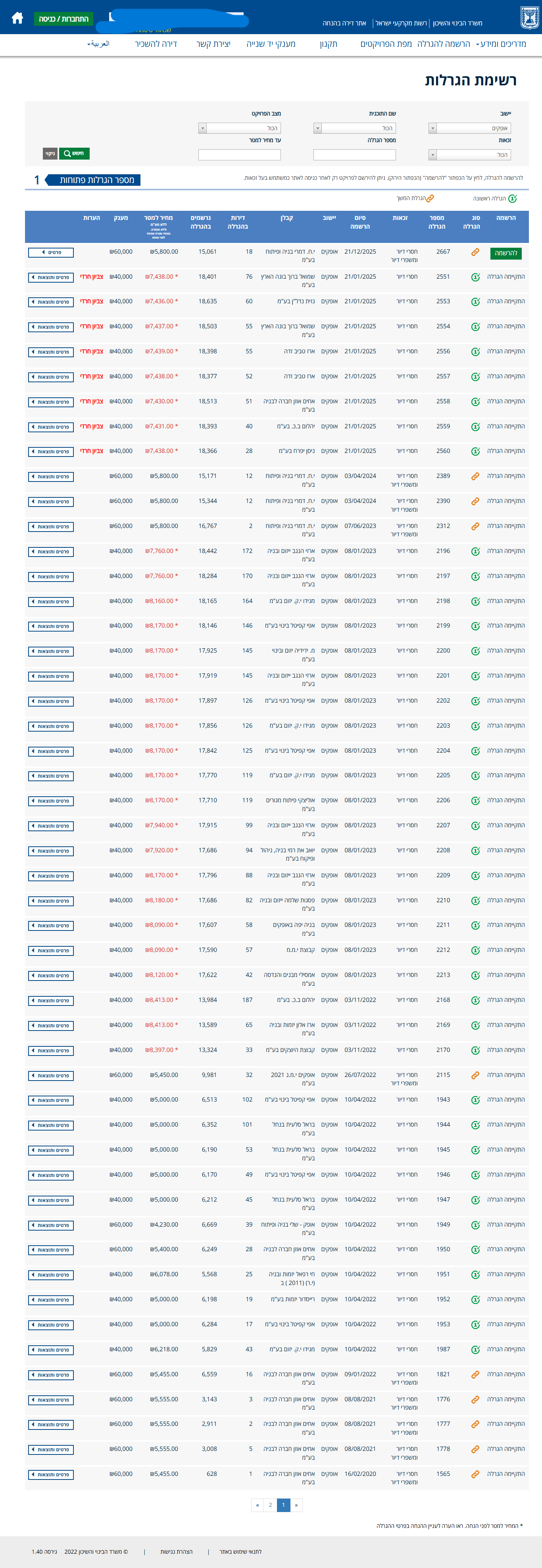Image resolution: width=542 pixels, height=1568 pixels.
Task: Open מפת הפרויקטים in the navigation bar
Action: coord(386,44)
